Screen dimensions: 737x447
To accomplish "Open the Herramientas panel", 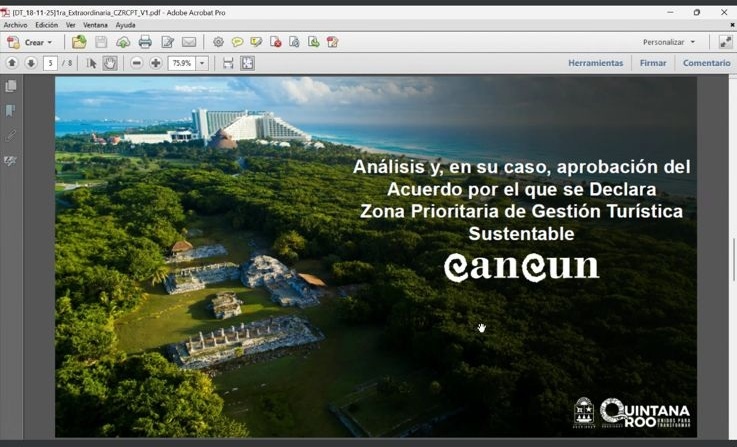I will tap(596, 63).
